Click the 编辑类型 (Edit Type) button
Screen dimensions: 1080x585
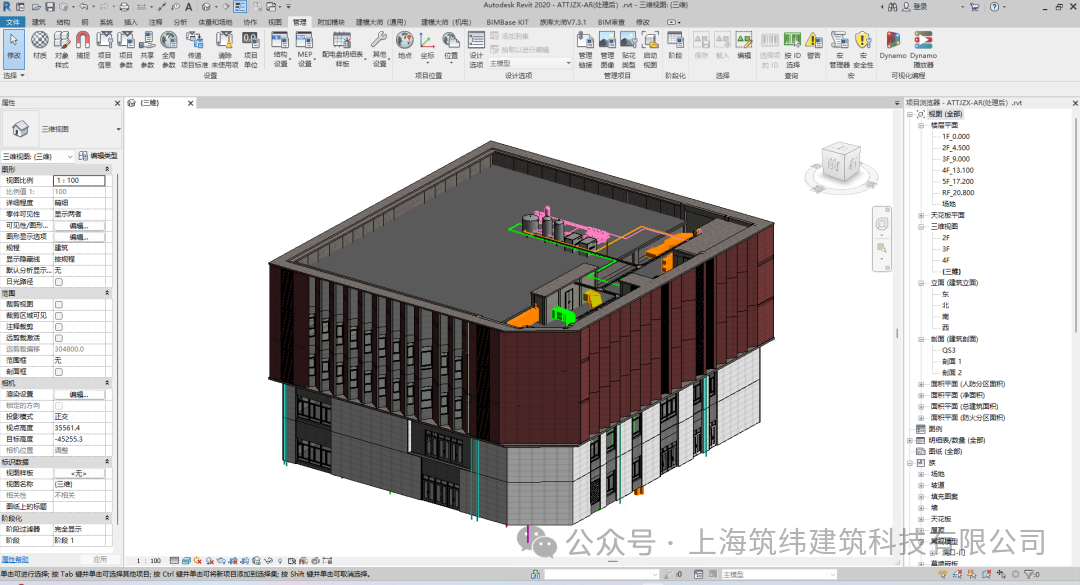(98, 156)
